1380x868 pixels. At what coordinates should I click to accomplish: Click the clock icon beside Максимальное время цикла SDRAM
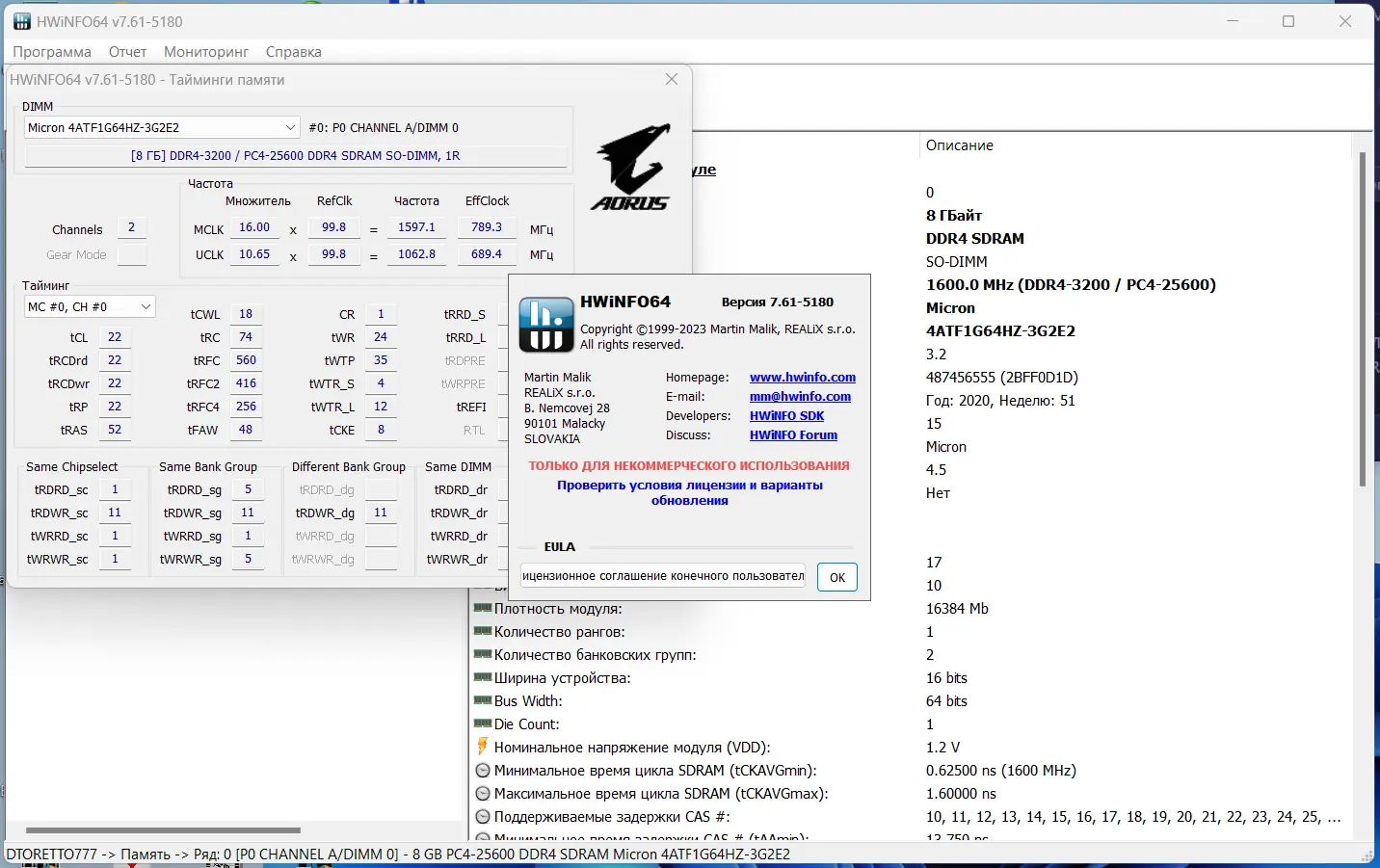[483, 793]
